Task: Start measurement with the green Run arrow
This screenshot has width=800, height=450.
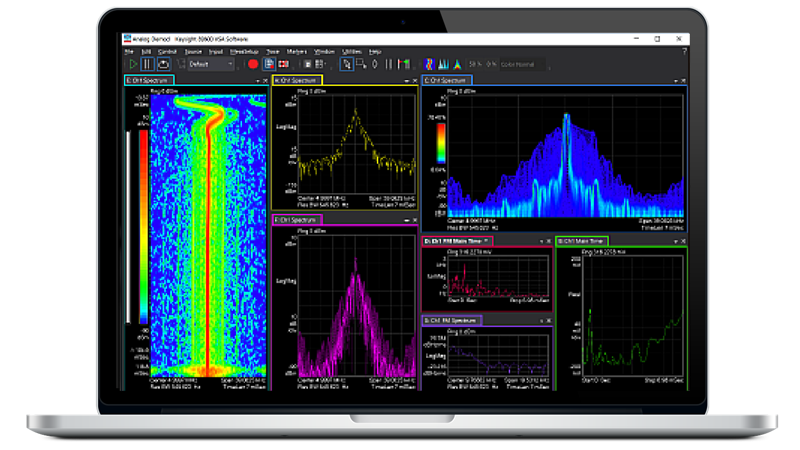Action: coord(133,64)
